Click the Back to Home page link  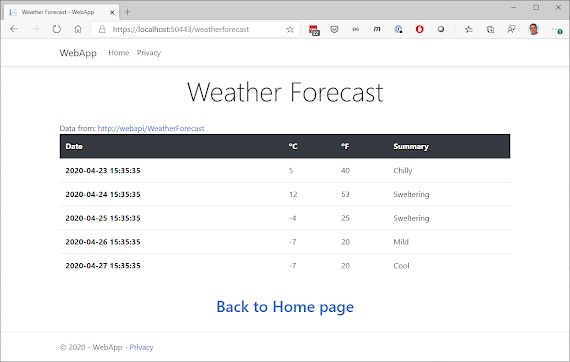coord(285,307)
